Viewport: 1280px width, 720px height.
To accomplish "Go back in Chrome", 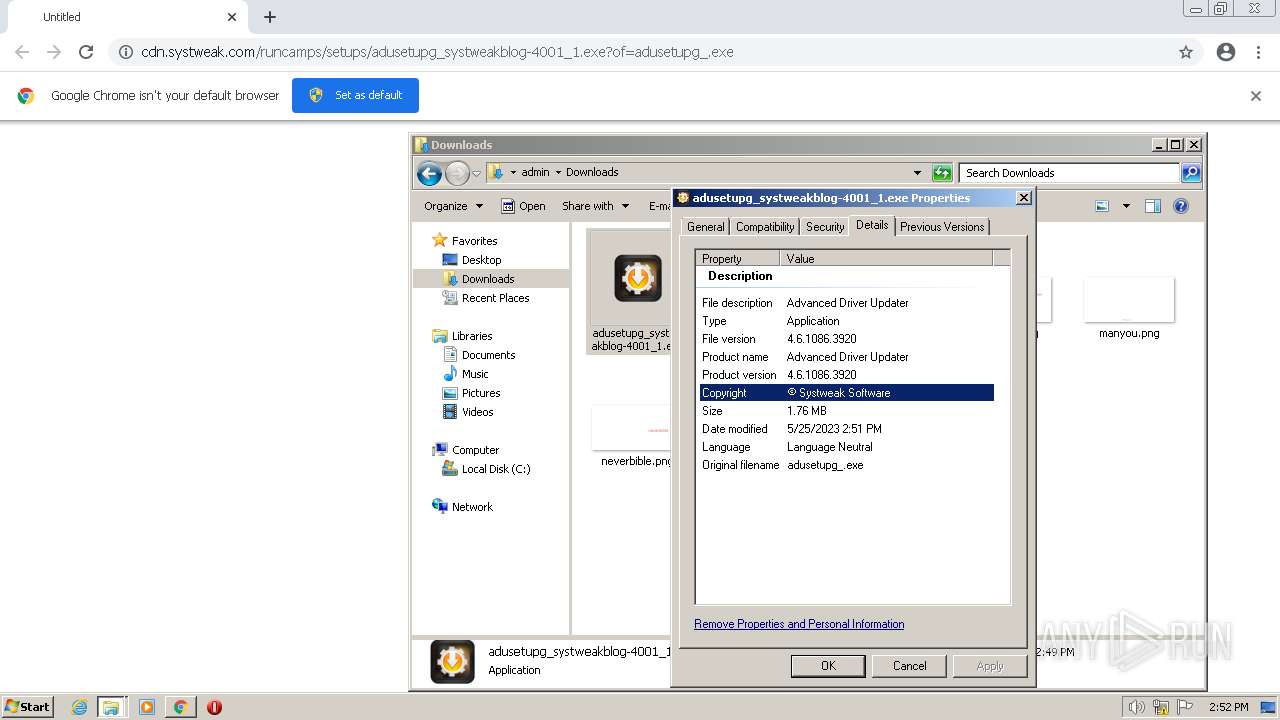I will 22,52.
